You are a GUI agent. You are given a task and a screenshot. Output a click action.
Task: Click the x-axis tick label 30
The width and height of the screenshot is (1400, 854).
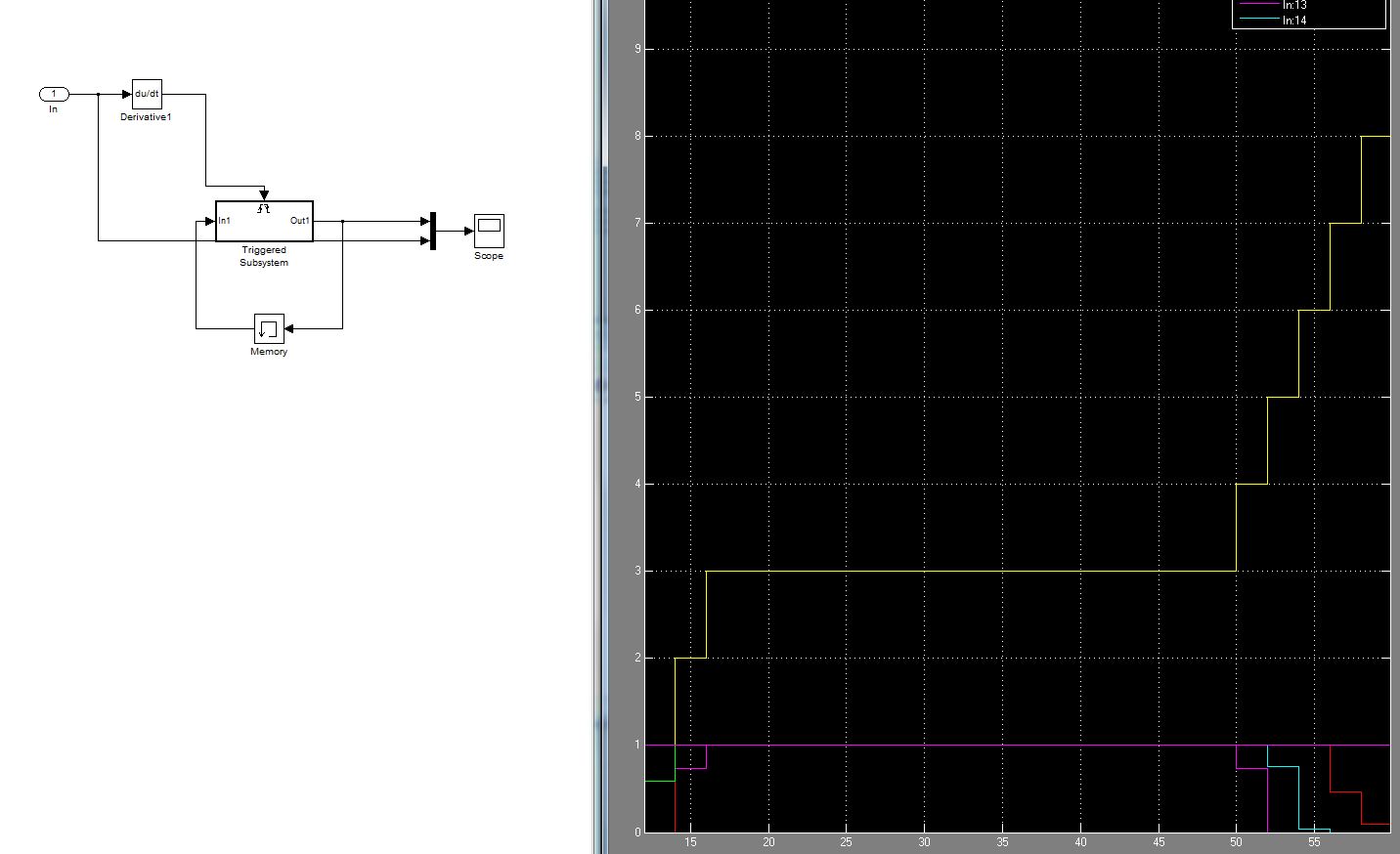[x=924, y=842]
